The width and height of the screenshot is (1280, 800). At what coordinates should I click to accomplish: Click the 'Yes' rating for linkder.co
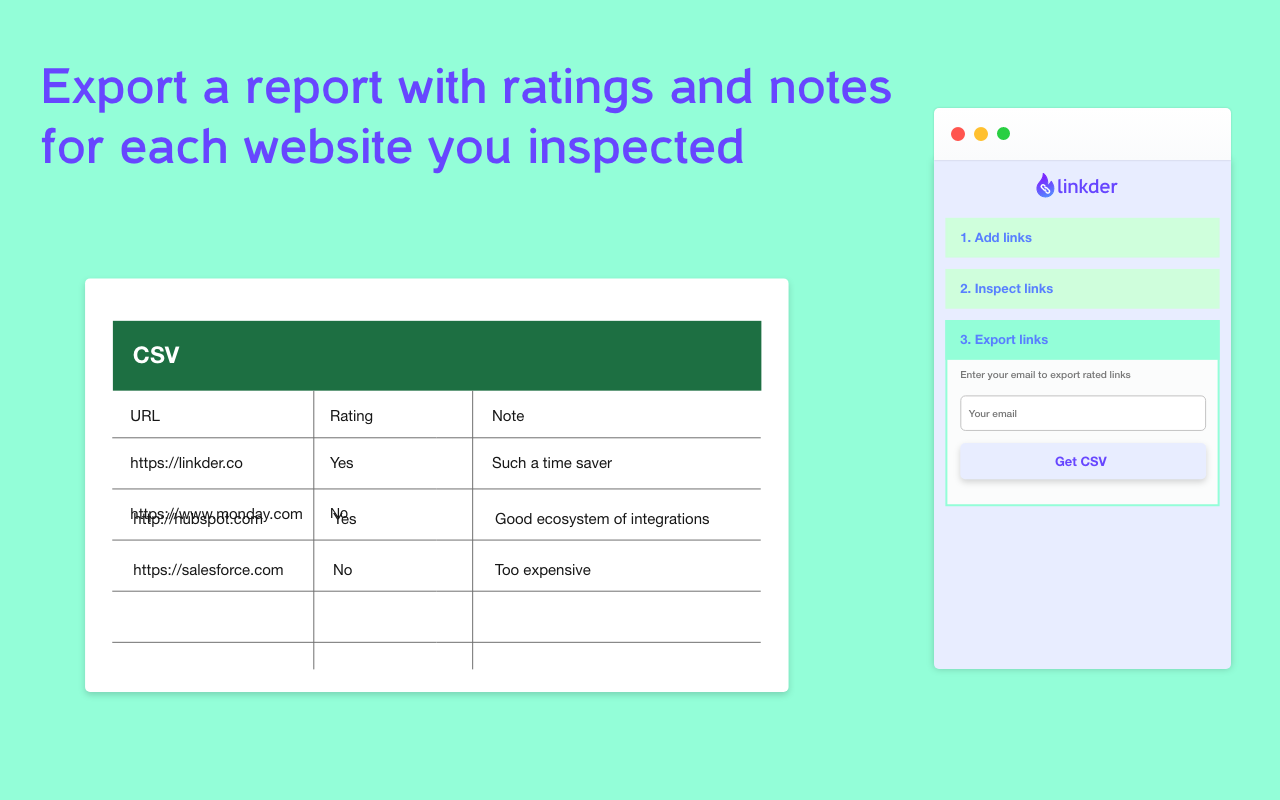coord(342,463)
